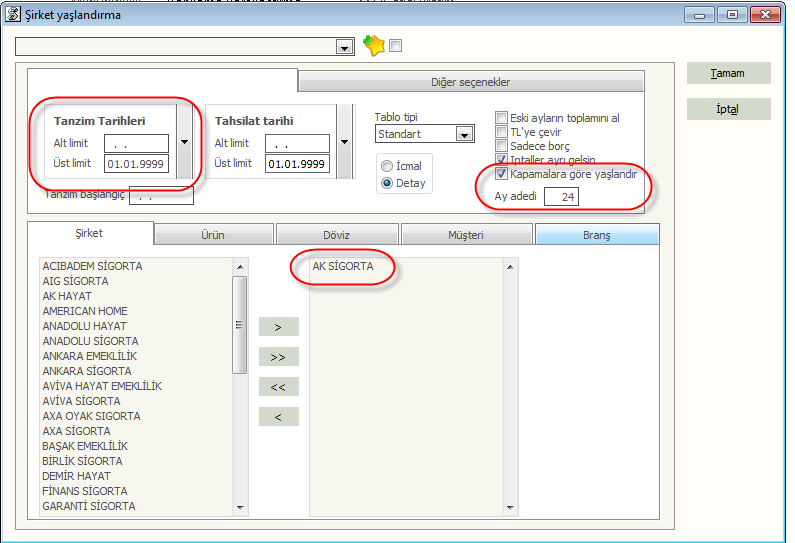
Task: Click the single left arrow remove button
Action: (x=278, y=416)
